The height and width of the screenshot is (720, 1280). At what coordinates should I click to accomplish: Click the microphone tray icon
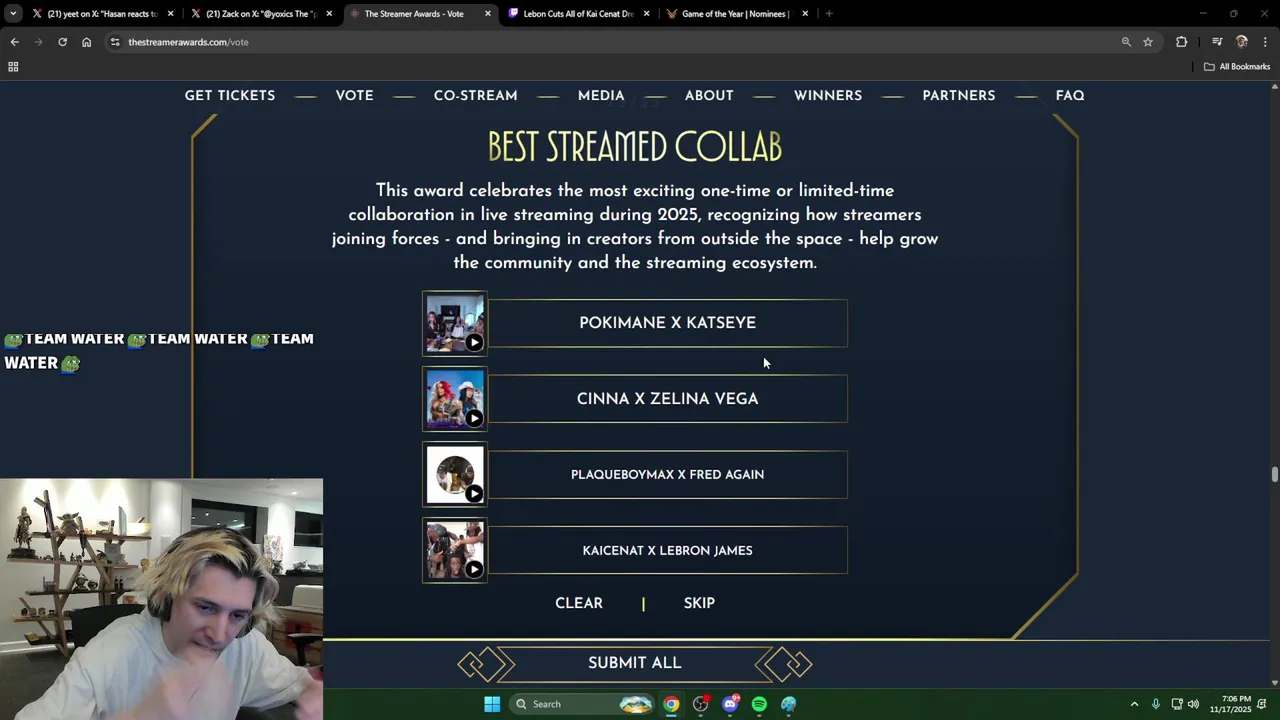(1155, 704)
